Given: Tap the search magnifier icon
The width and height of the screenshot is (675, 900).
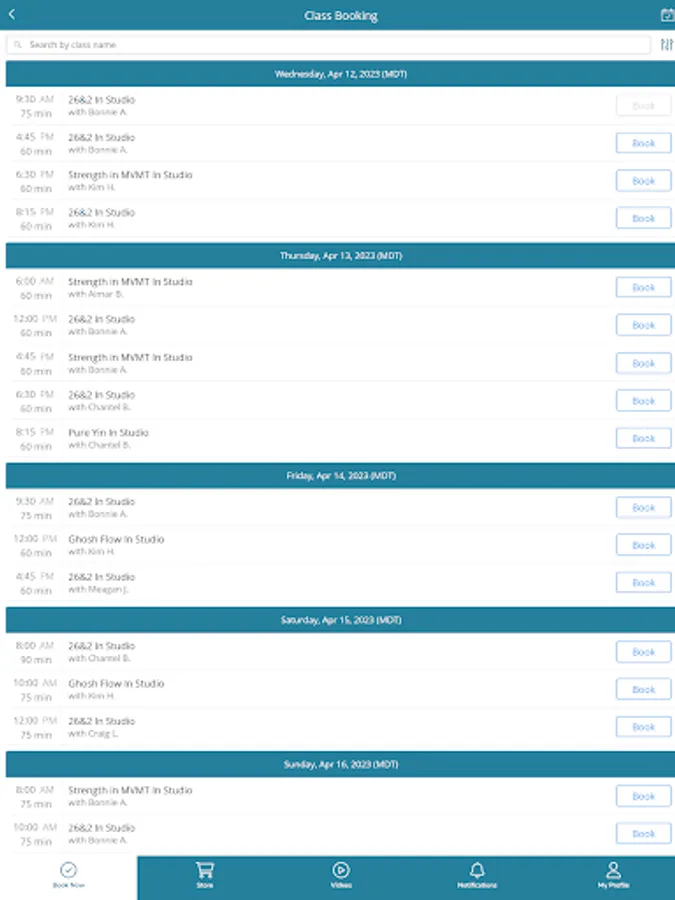Looking at the screenshot, I should [19, 45].
